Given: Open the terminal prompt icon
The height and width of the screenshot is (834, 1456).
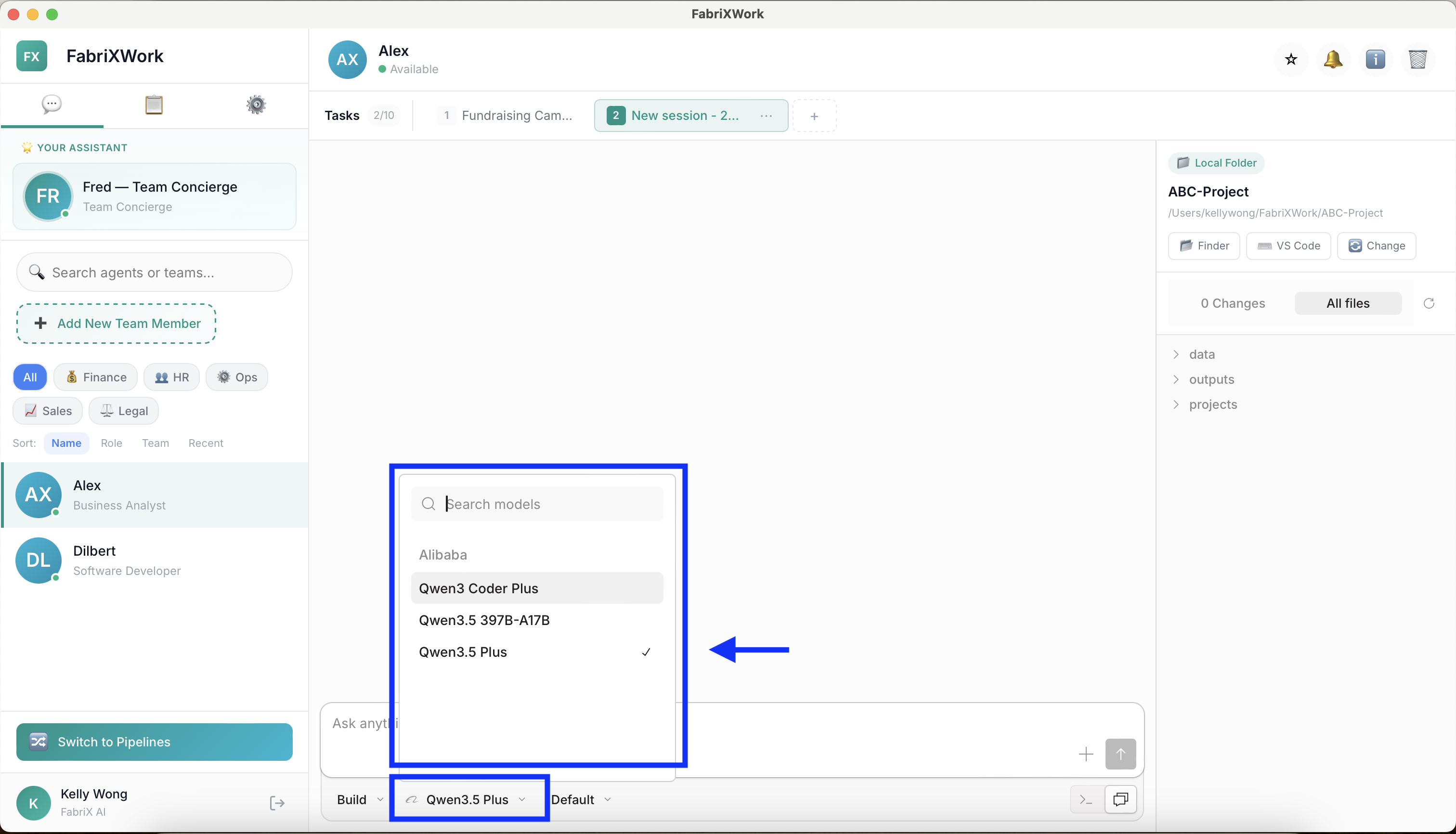Looking at the screenshot, I should pos(1085,800).
